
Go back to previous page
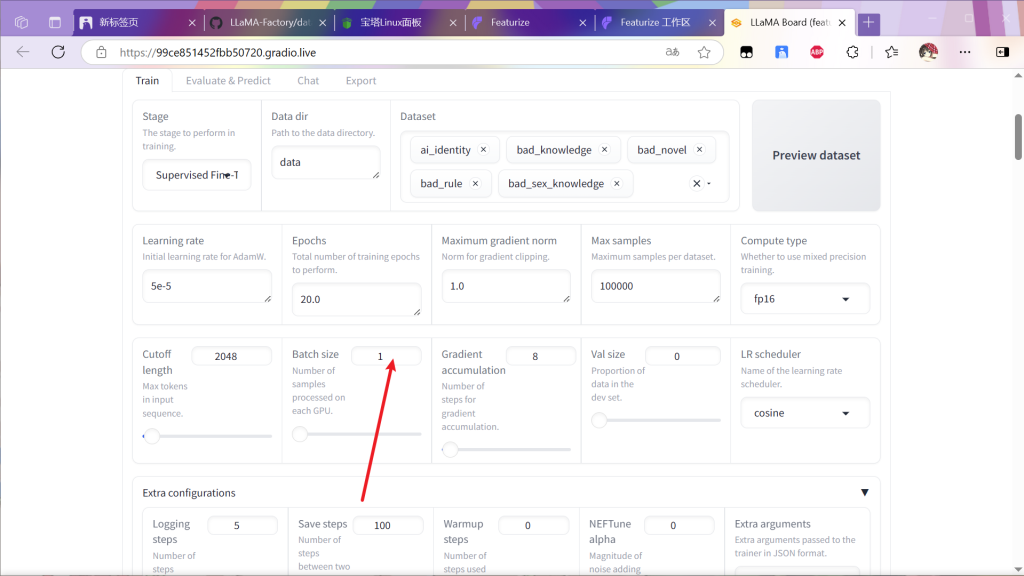tap(23, 52)
